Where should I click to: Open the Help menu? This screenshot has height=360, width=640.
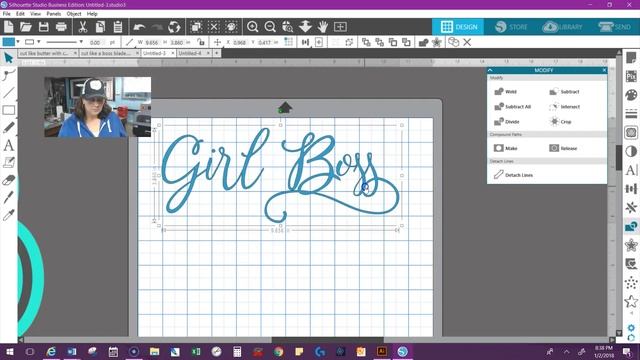[92, 14]
